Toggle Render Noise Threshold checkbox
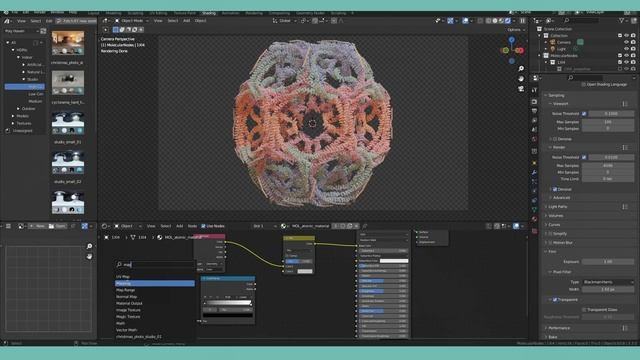640x360 pixels. [x=584, y=157]
